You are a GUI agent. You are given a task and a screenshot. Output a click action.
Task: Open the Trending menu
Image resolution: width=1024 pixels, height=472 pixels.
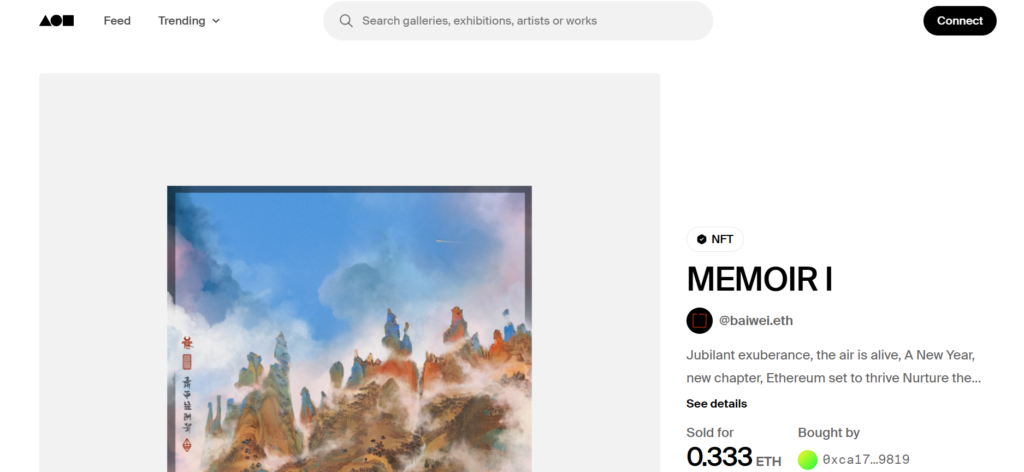click(189, 21)
